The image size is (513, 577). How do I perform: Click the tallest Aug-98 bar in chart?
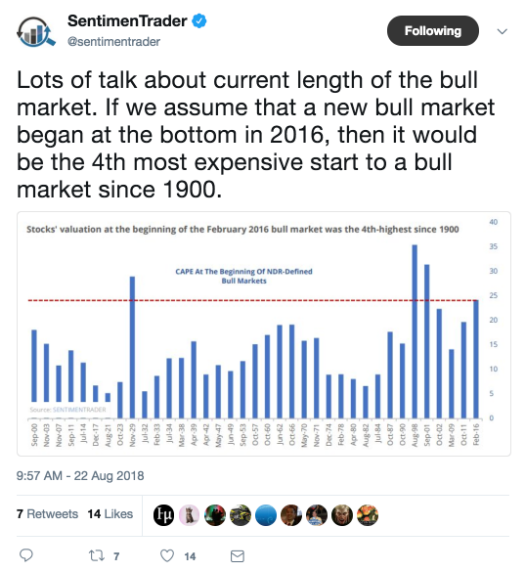[x=415, y=331]
